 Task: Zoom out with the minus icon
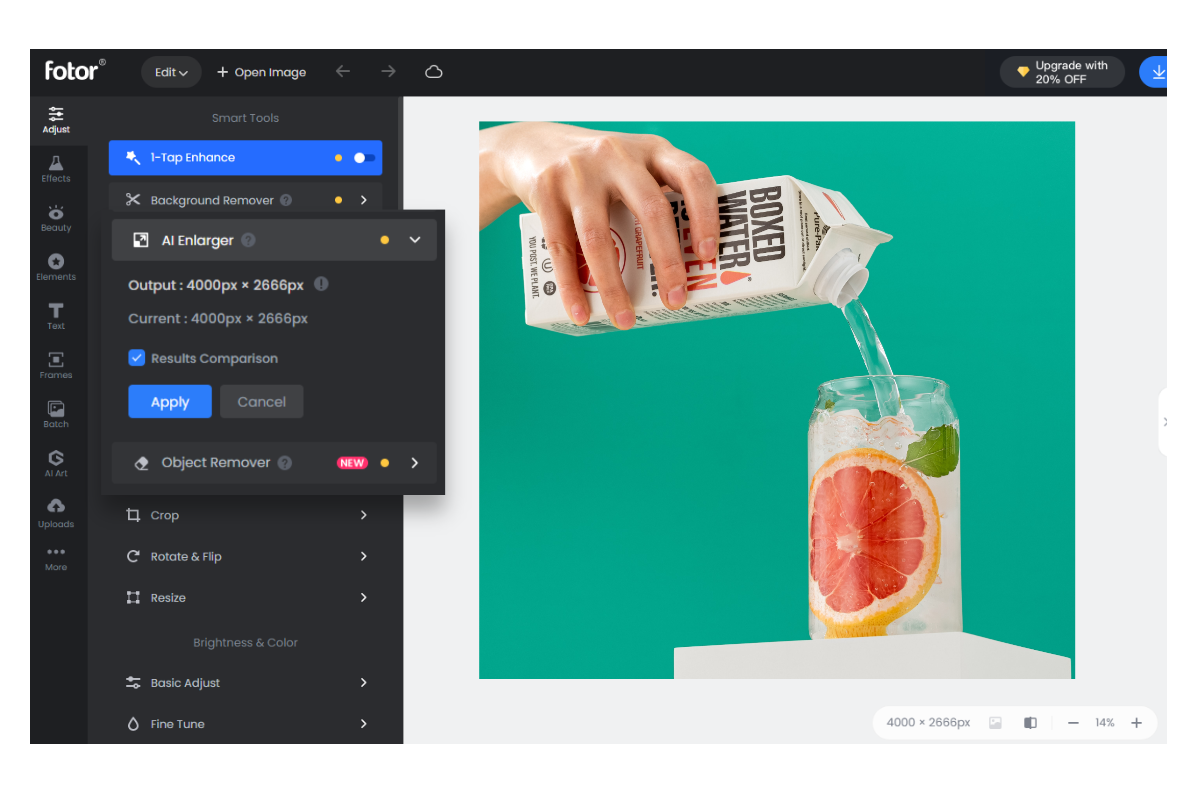click(1073, 723)
